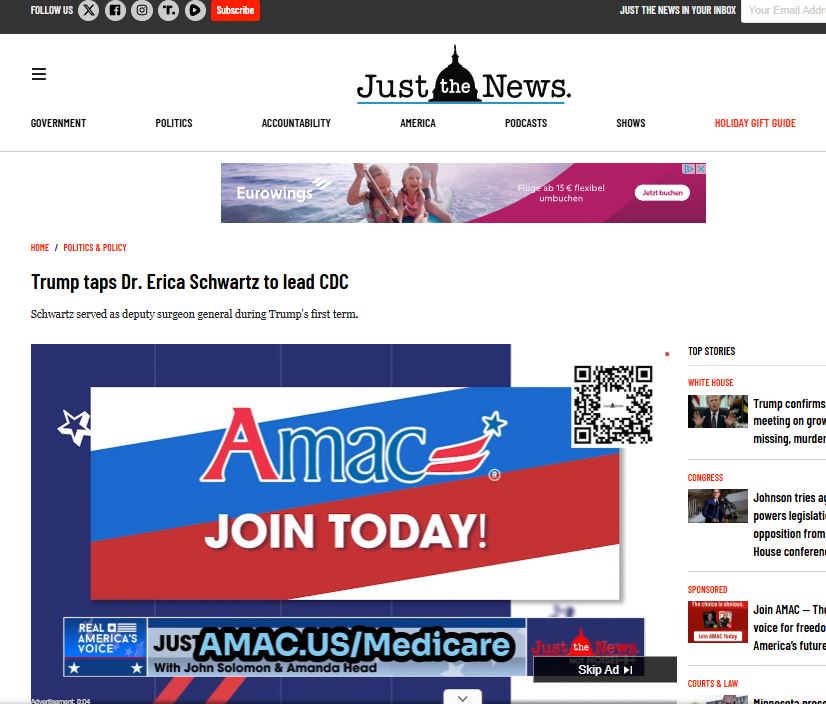The height and width of the screenshot is (704, 826).
Task: Open the Facebook page icon
Action: 116,11
